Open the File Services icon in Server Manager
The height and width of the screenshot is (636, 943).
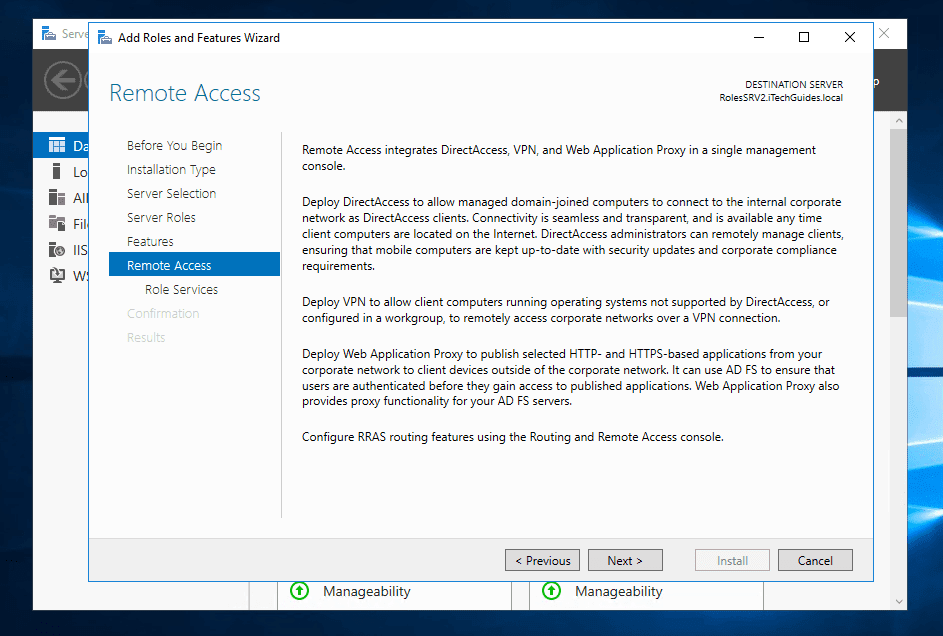[57, 223]
